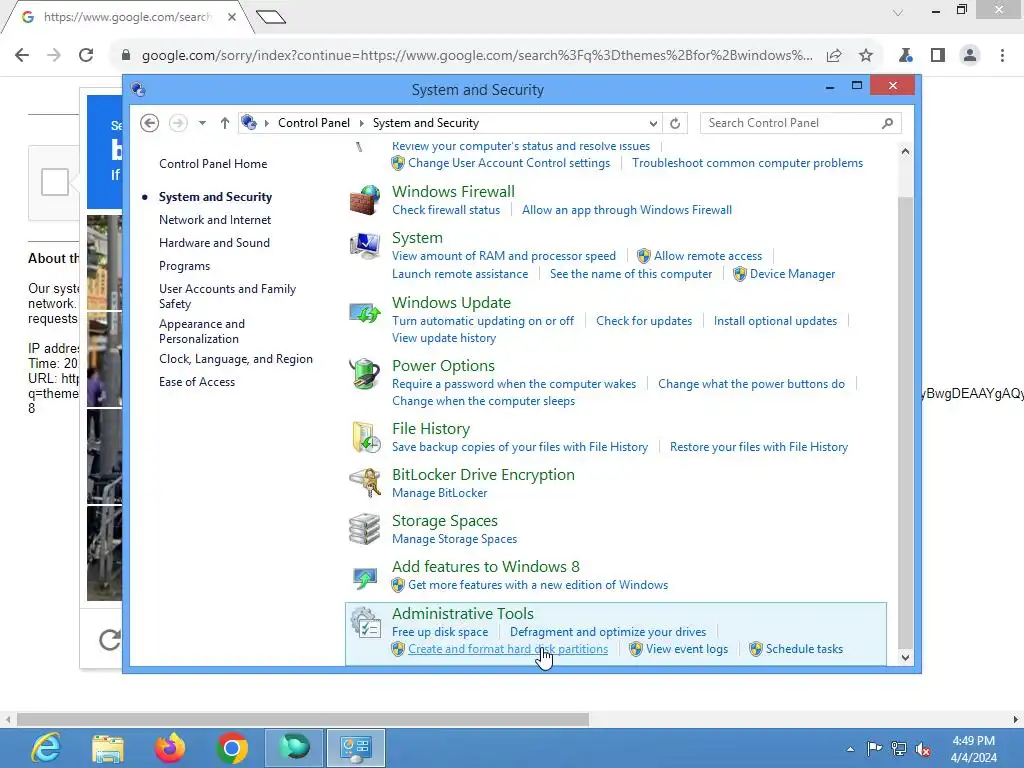Image resolution: width=1024 pixels, height=768 pixels.
Task: Click the Storage Spaces drives icon
Action: (x=364, y=529)
